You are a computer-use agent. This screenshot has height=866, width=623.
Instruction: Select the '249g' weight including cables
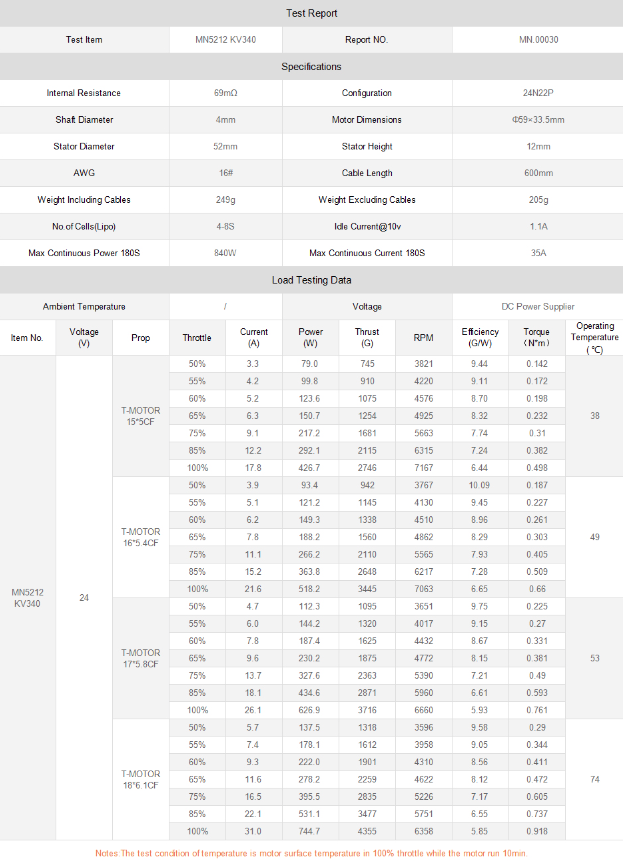point(225,200)
